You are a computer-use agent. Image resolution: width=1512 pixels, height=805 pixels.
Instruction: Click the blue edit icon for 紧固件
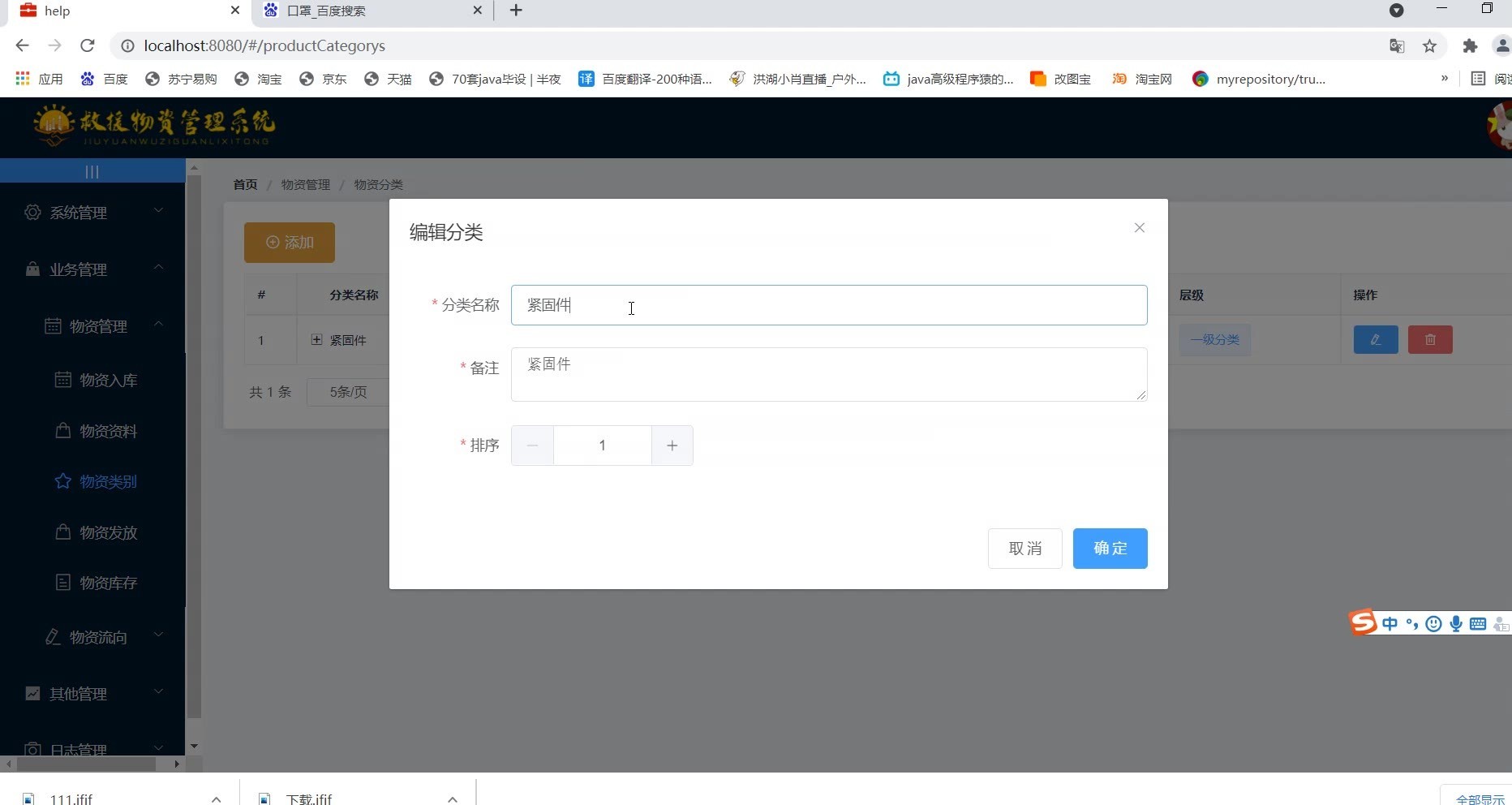point(1376,340)
